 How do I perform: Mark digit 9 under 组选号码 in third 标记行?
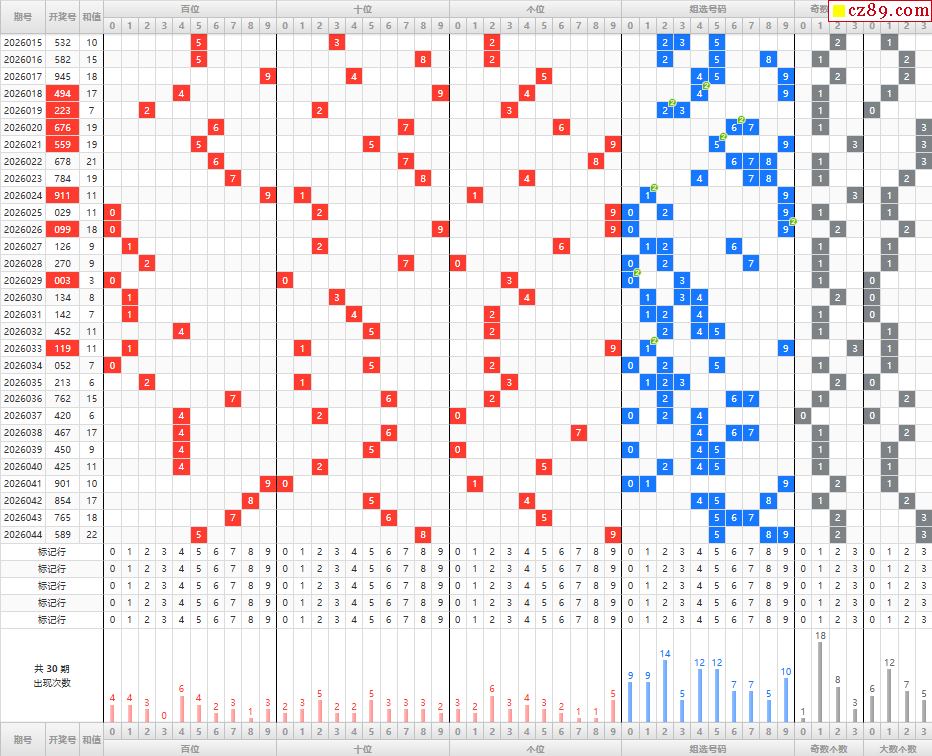click(786, 585)
